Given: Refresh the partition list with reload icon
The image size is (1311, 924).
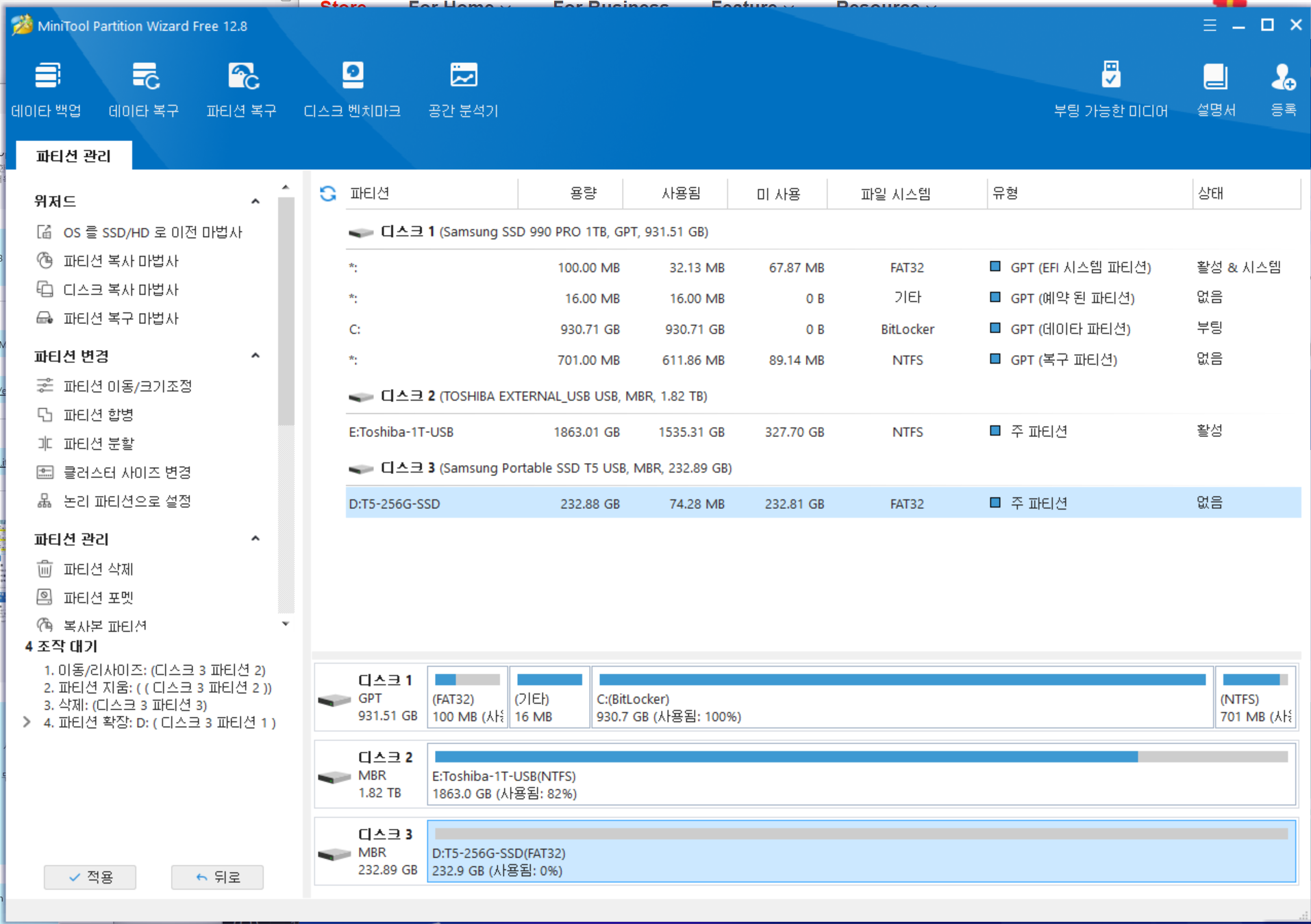Looking at the screenshot, I should [328, 194].
